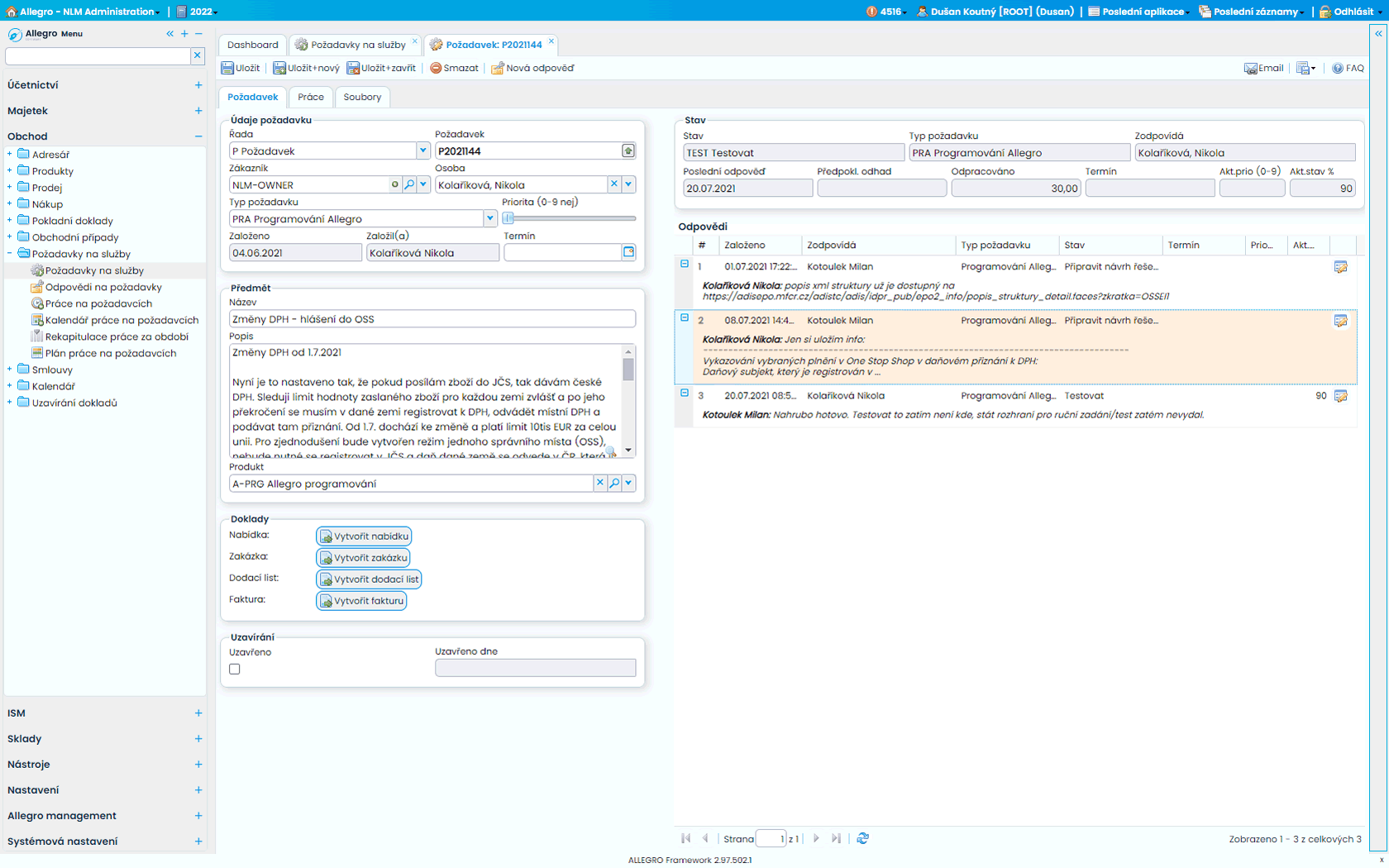The width and height of the screenshot is (1389, 868).
Task: Go to next page in Odpovědi pager
Action: [816, 838]
